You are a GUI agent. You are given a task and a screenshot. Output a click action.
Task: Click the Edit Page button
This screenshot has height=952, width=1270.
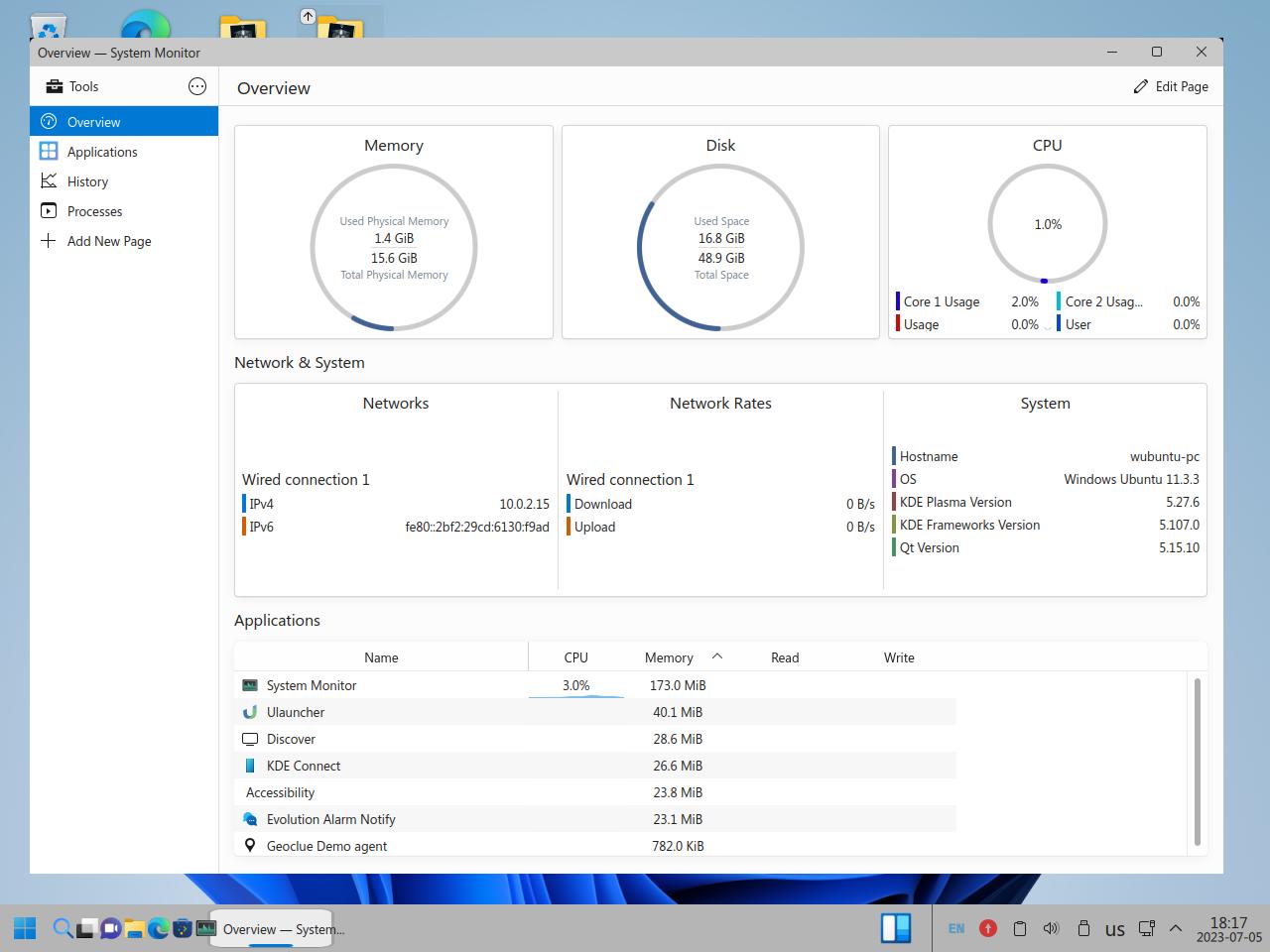pyautogui.click(x=1171, y=86)
